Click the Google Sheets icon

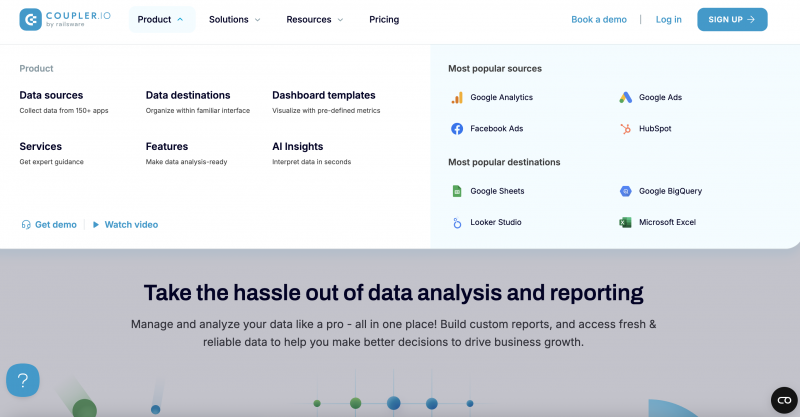coord(457,191)
